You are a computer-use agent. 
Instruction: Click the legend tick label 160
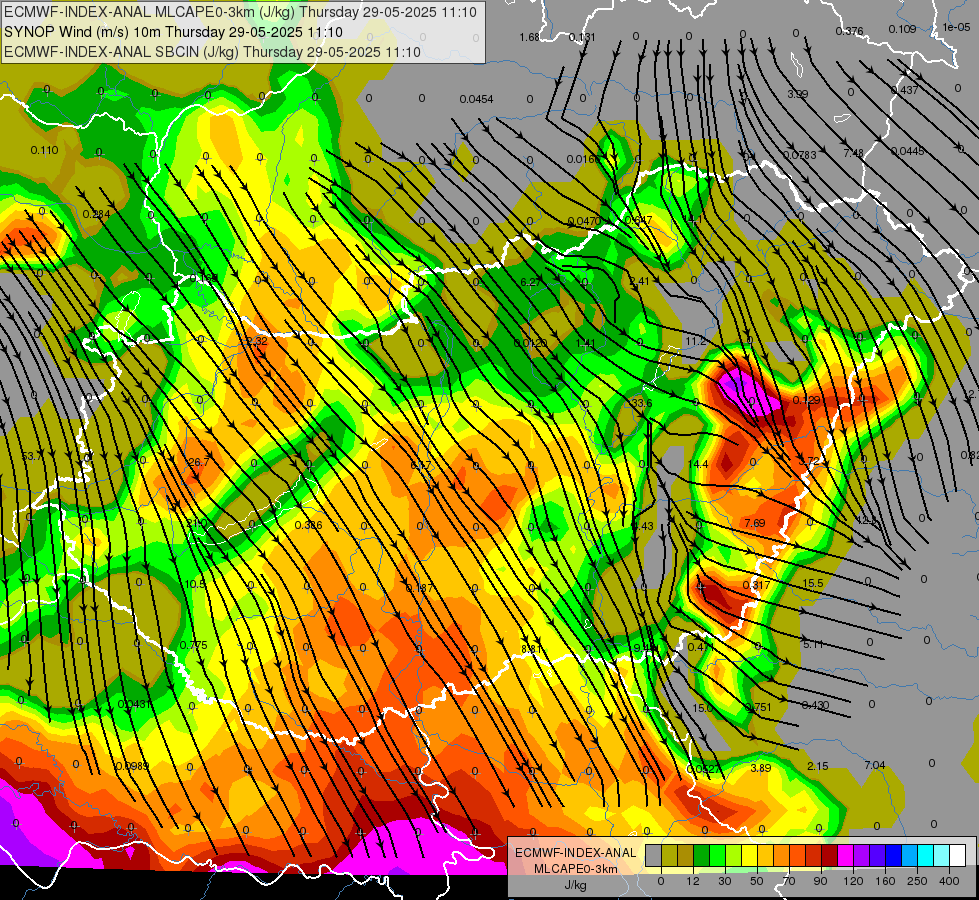coord(885,881)
